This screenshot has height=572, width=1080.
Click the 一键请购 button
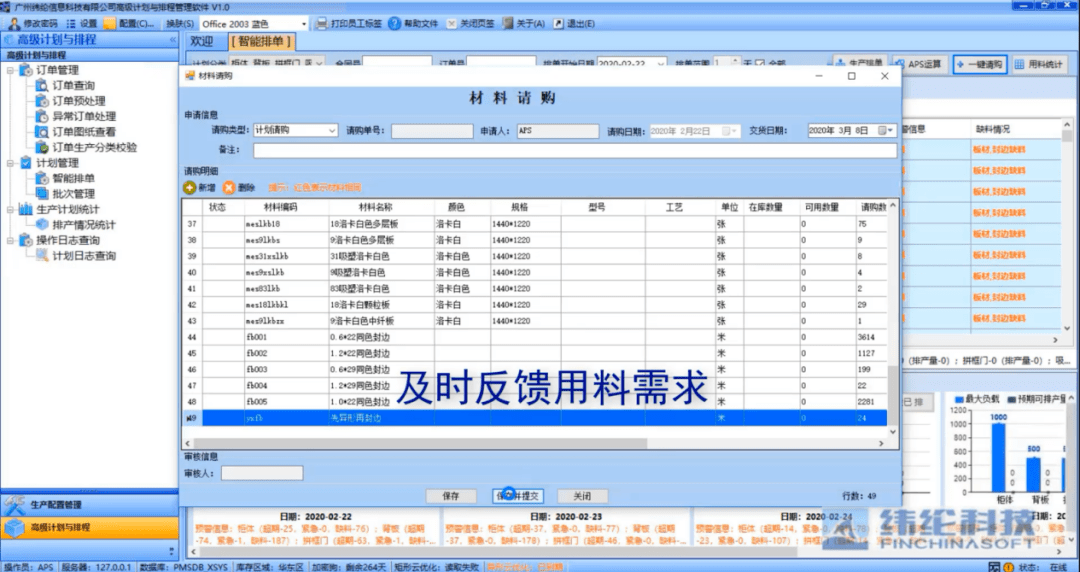[980, 64]
